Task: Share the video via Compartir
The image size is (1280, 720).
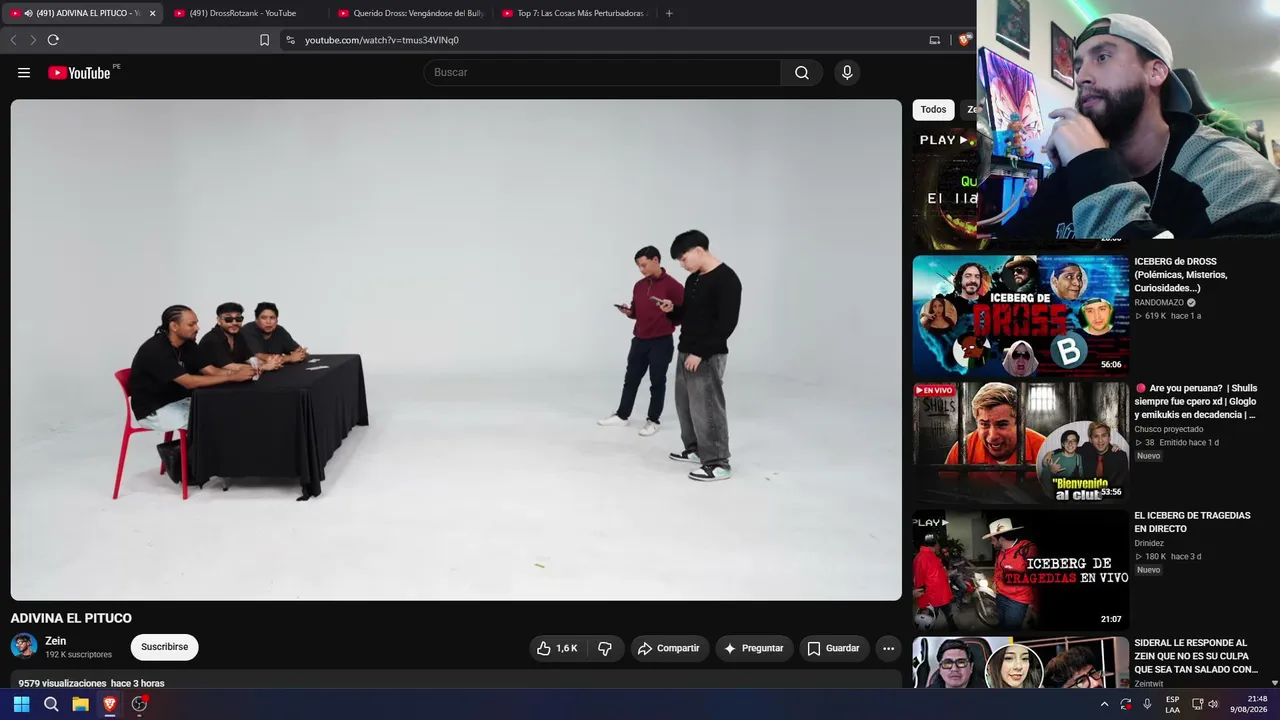Action: click(x=669, y=648)
